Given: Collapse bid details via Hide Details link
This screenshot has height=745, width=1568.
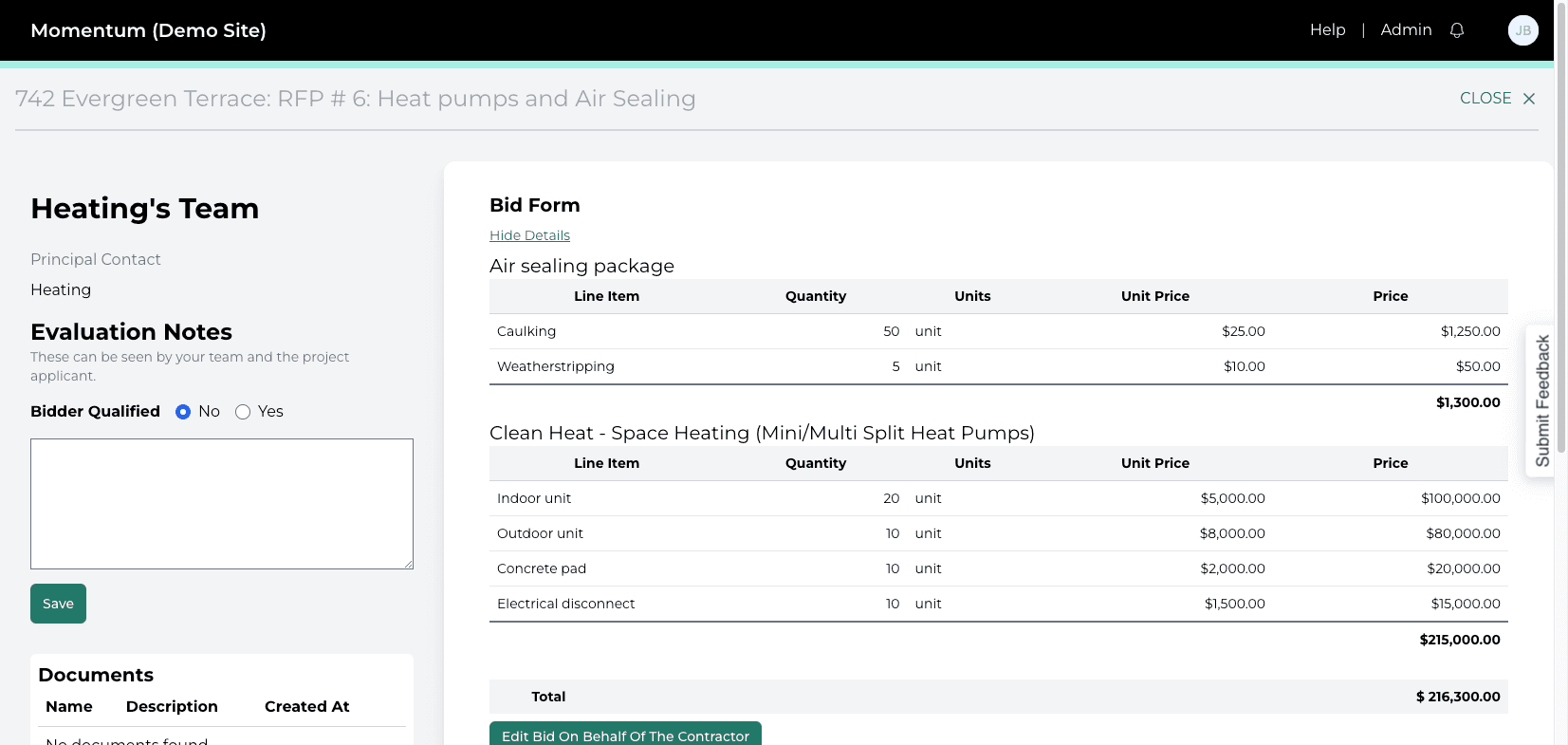Looking at the screenshot, I should pos(529,235).
